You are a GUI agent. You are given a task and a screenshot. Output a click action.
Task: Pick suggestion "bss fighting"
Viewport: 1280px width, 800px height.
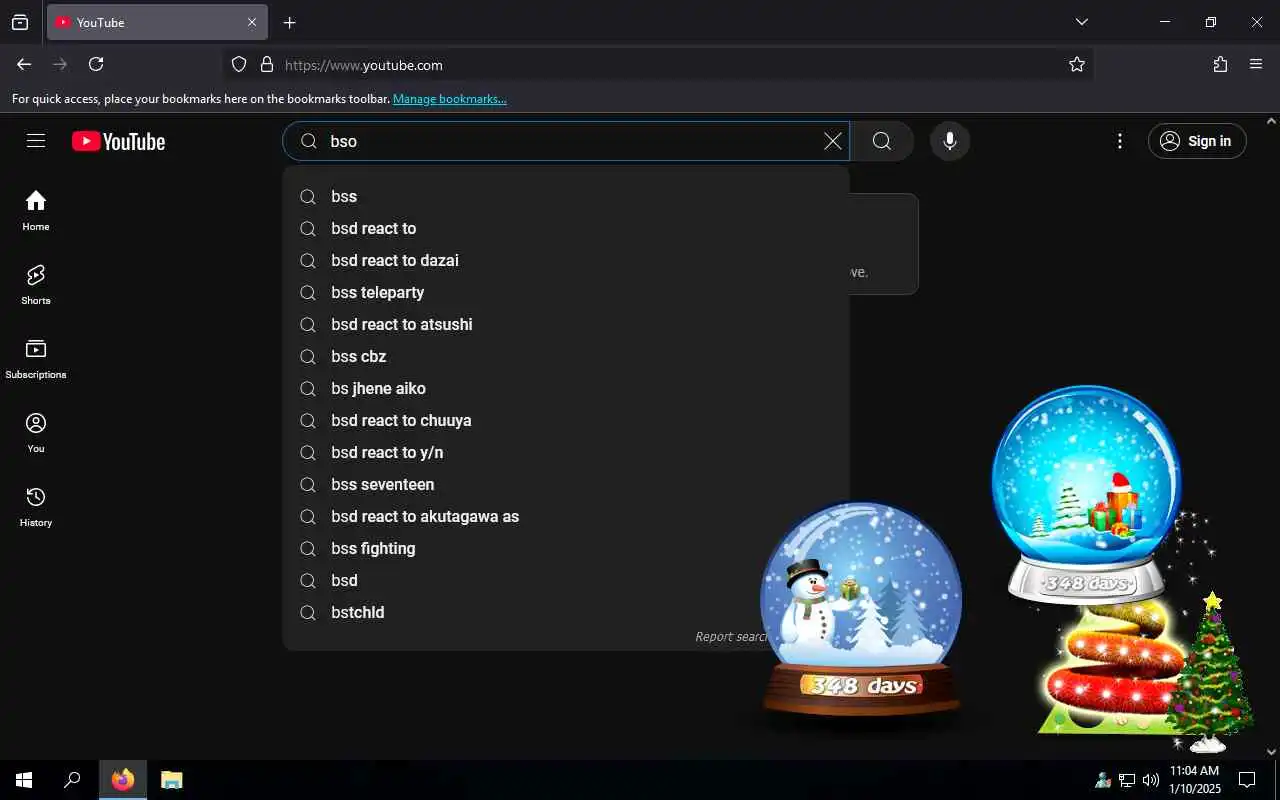[566, 549]
